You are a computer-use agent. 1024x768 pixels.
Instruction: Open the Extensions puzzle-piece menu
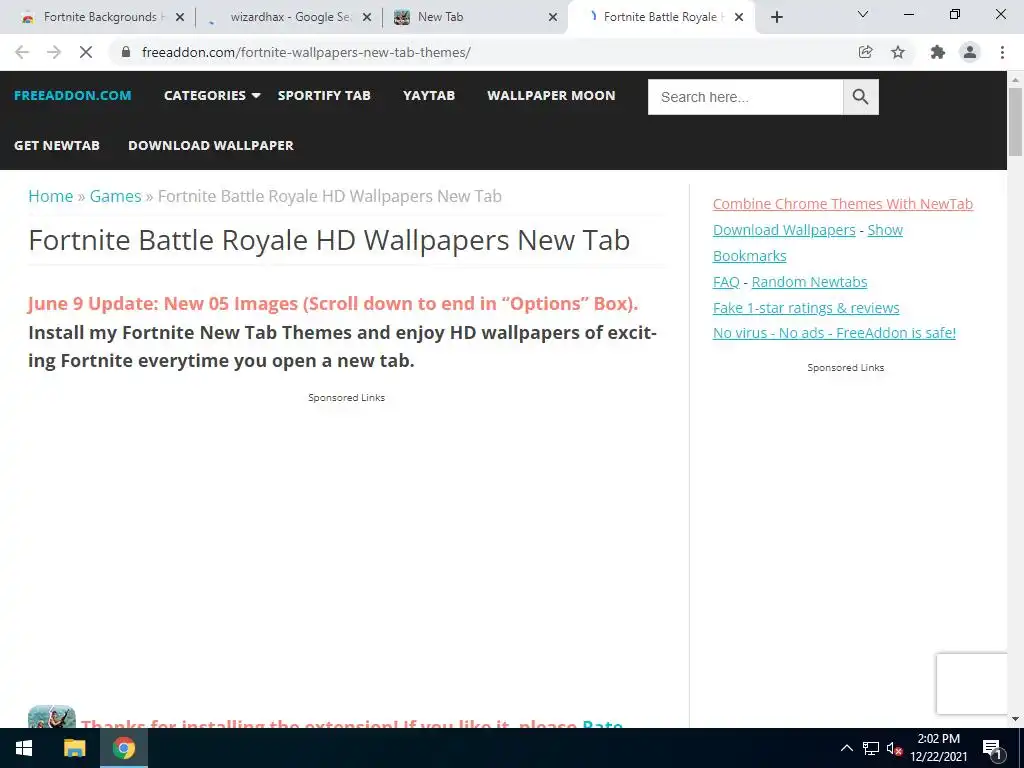click(x=938, y=52)
